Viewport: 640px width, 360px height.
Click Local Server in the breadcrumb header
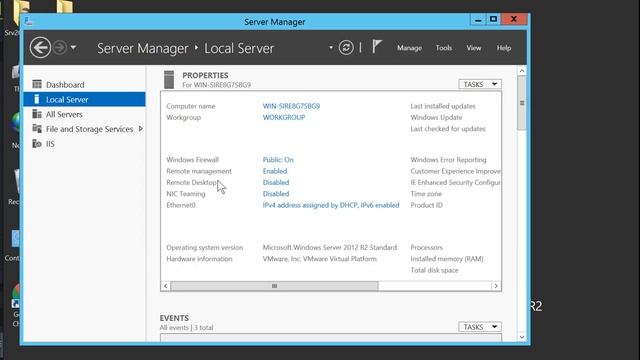239,48
